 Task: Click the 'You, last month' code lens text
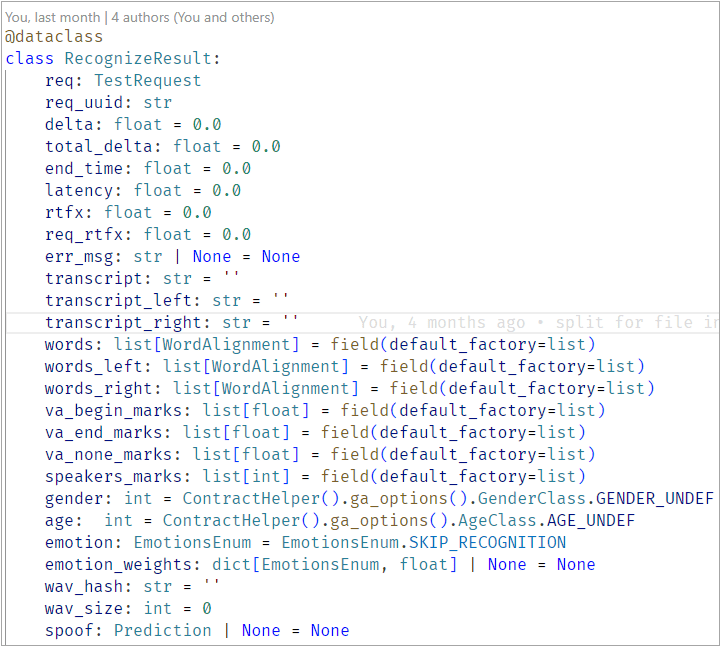[52, 17]
